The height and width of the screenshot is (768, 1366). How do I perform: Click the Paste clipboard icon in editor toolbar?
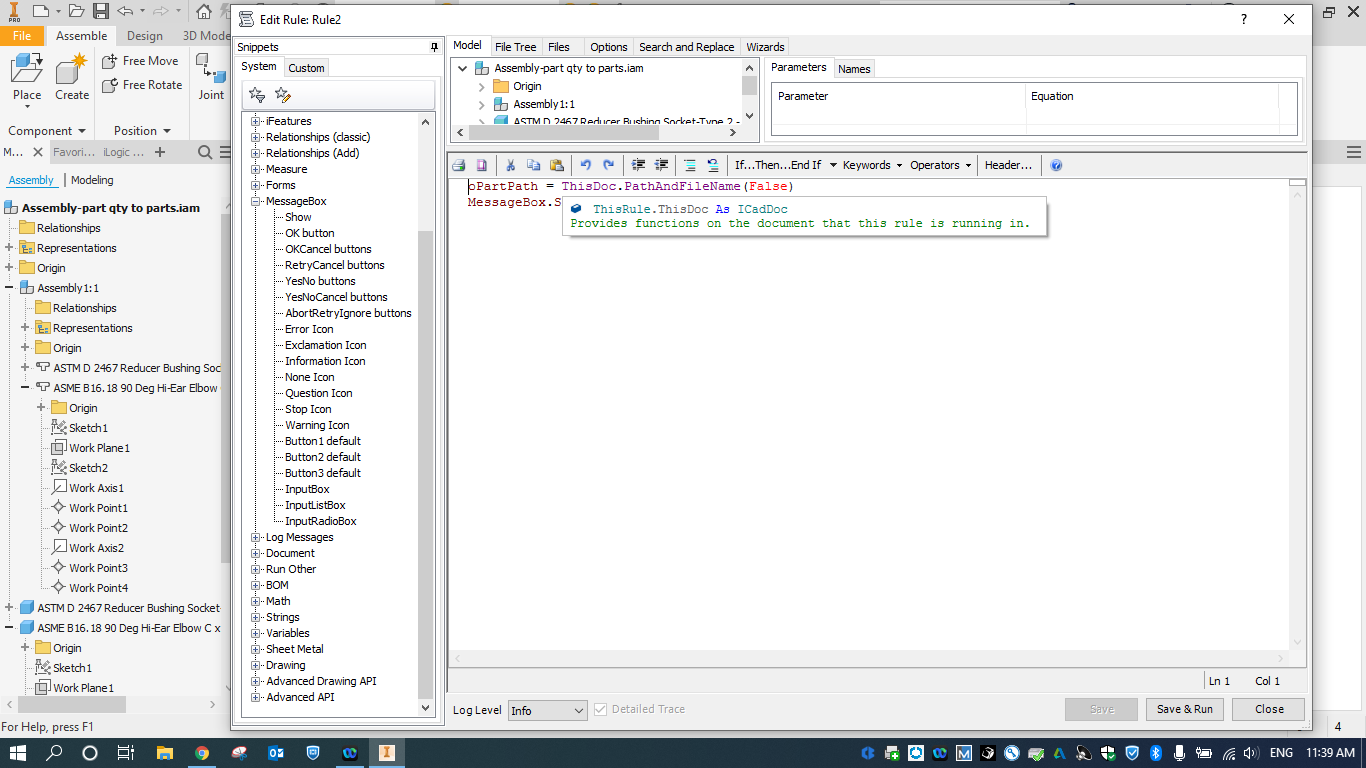(x=557, y=165)
